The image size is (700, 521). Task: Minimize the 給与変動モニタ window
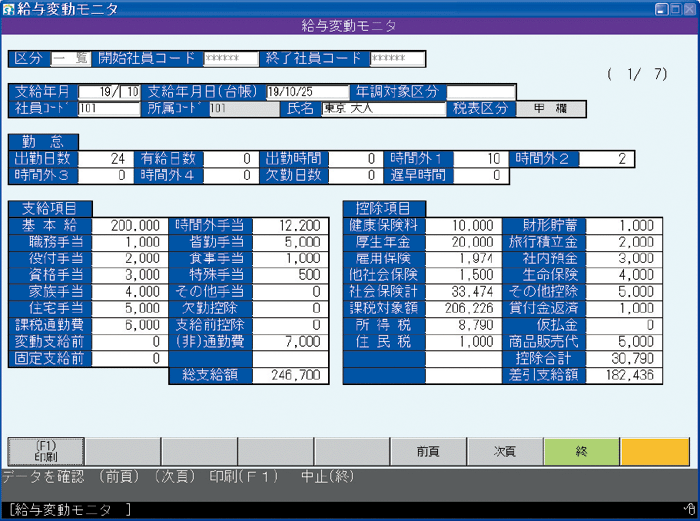[662, 8]
